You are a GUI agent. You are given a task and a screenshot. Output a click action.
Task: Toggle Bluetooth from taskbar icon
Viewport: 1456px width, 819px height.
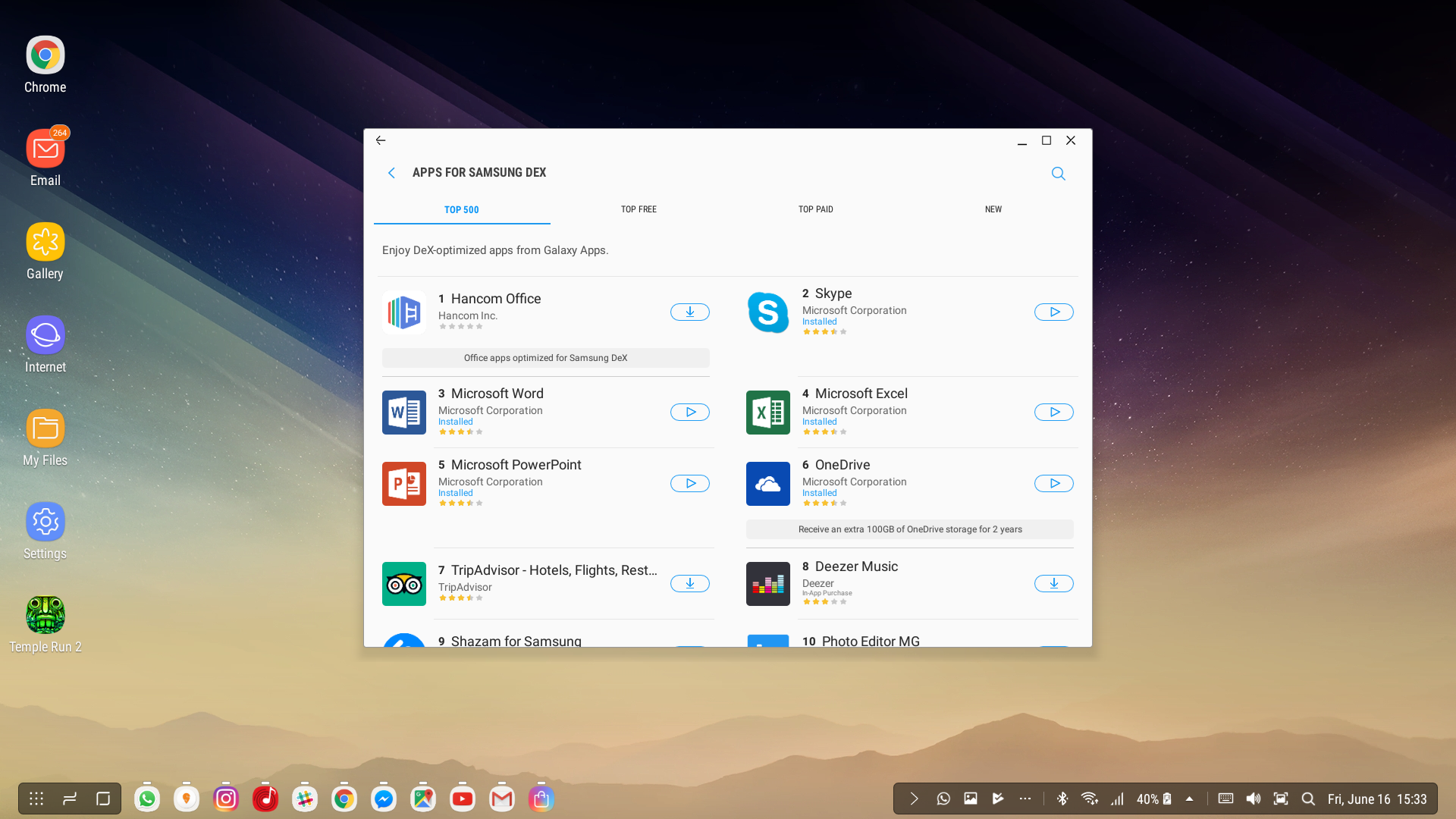pos(1062,799)
